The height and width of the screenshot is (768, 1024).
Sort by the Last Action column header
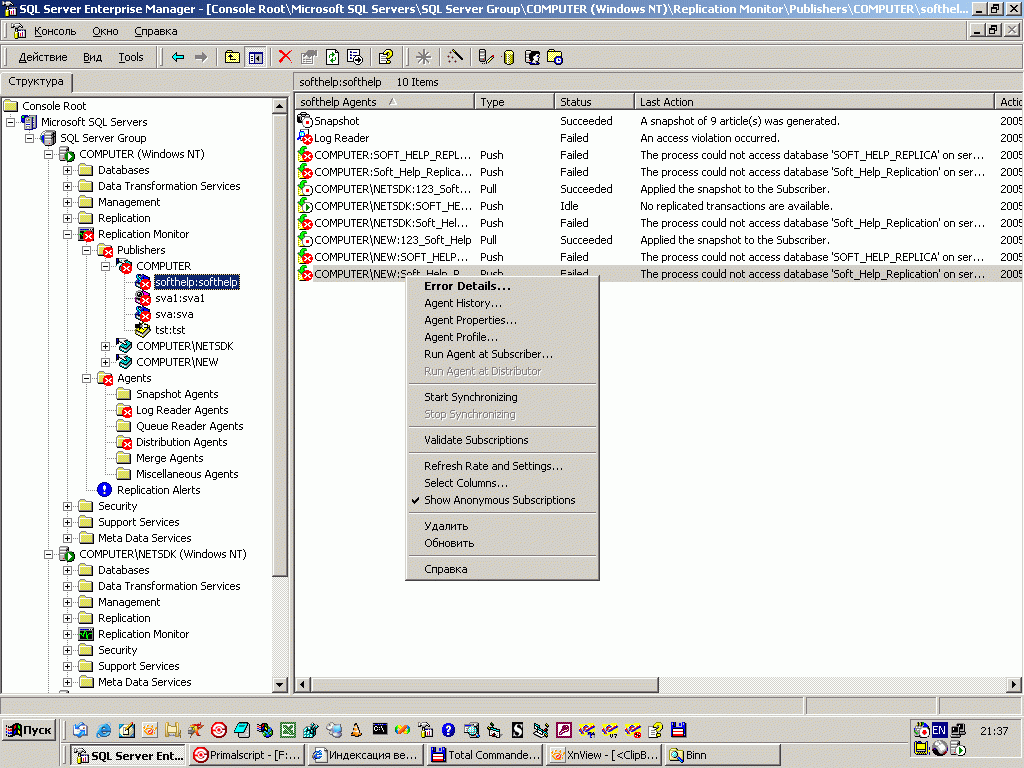[814, 102]
